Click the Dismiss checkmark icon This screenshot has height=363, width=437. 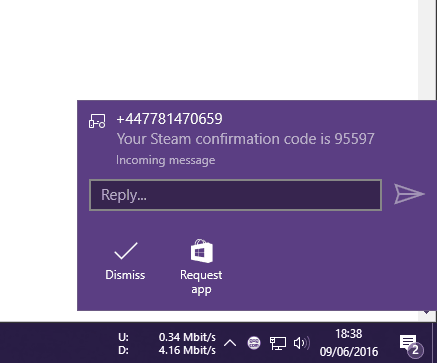click(126, 251)
